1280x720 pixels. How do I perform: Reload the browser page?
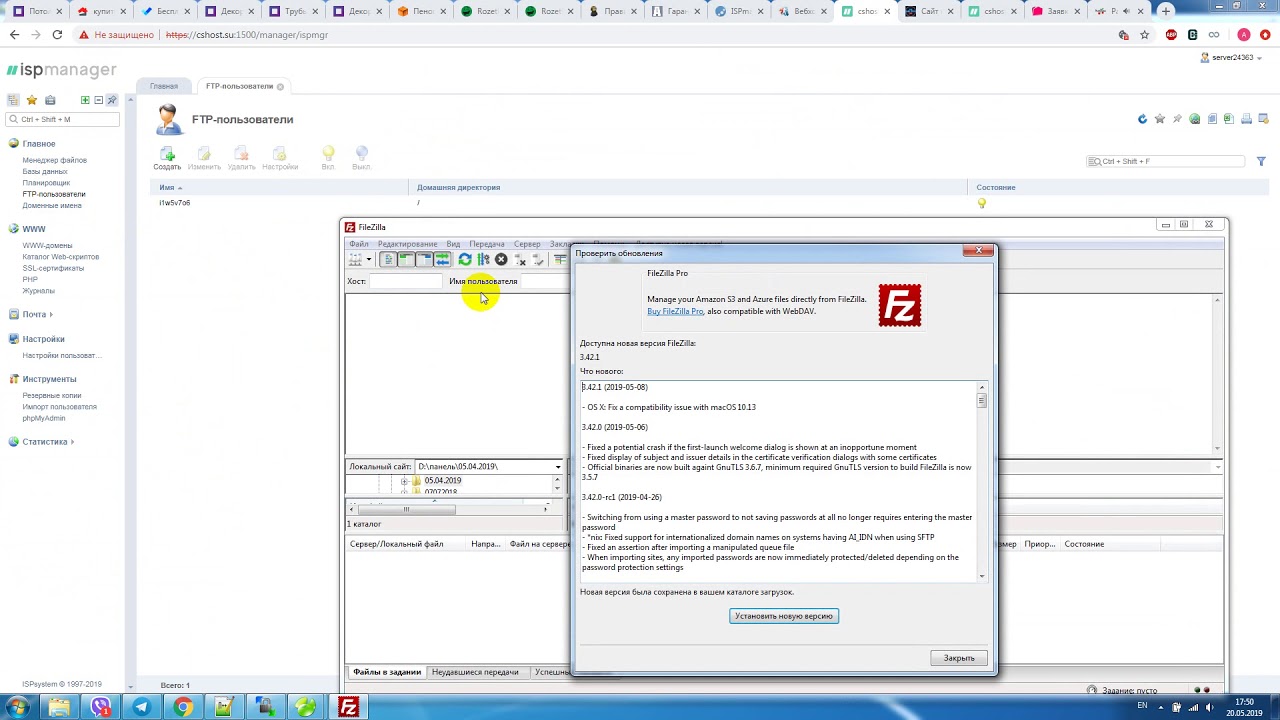(57, 34)
